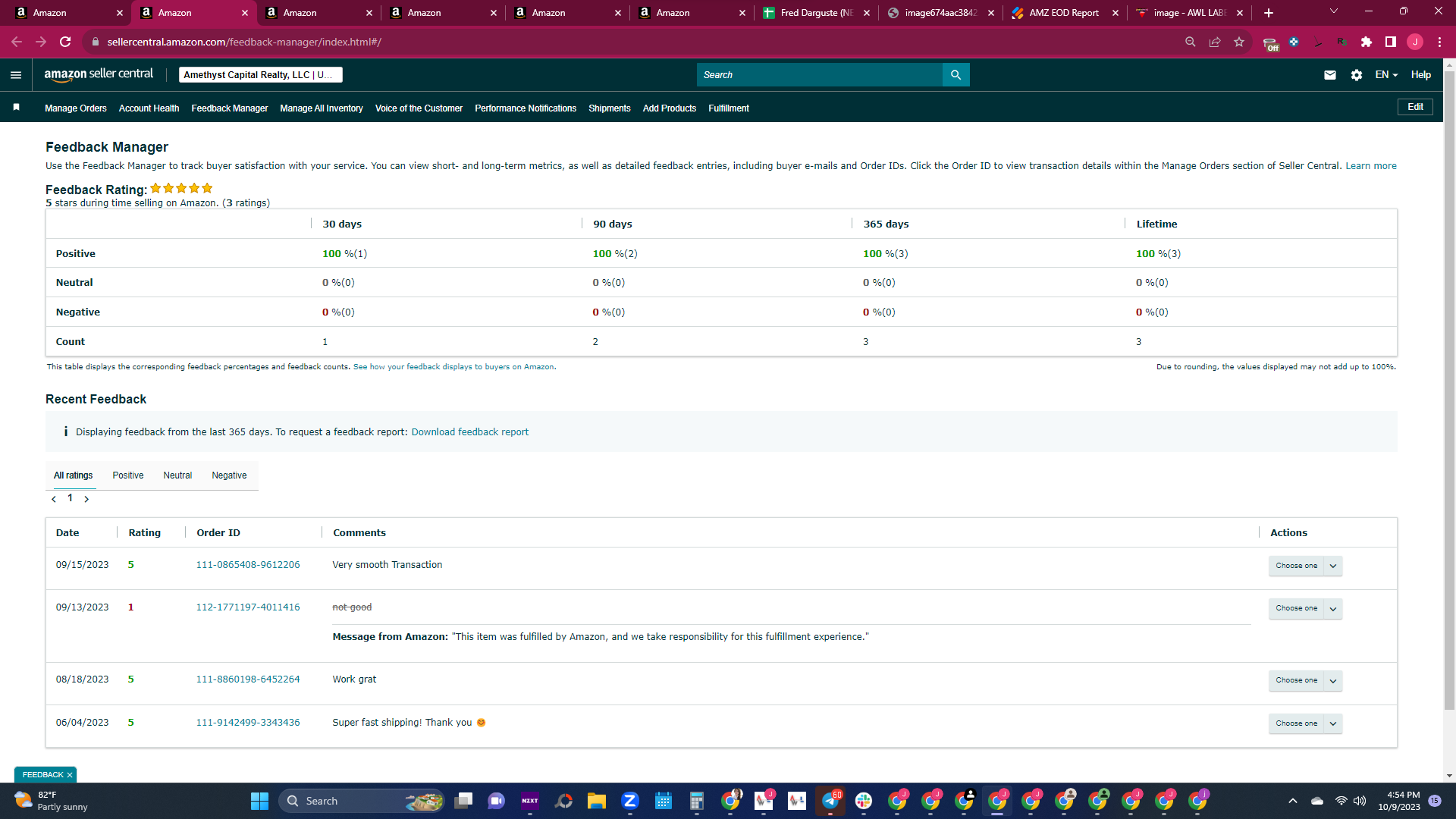Download the feedback report
1456x819 pixels.
(470, 432)
